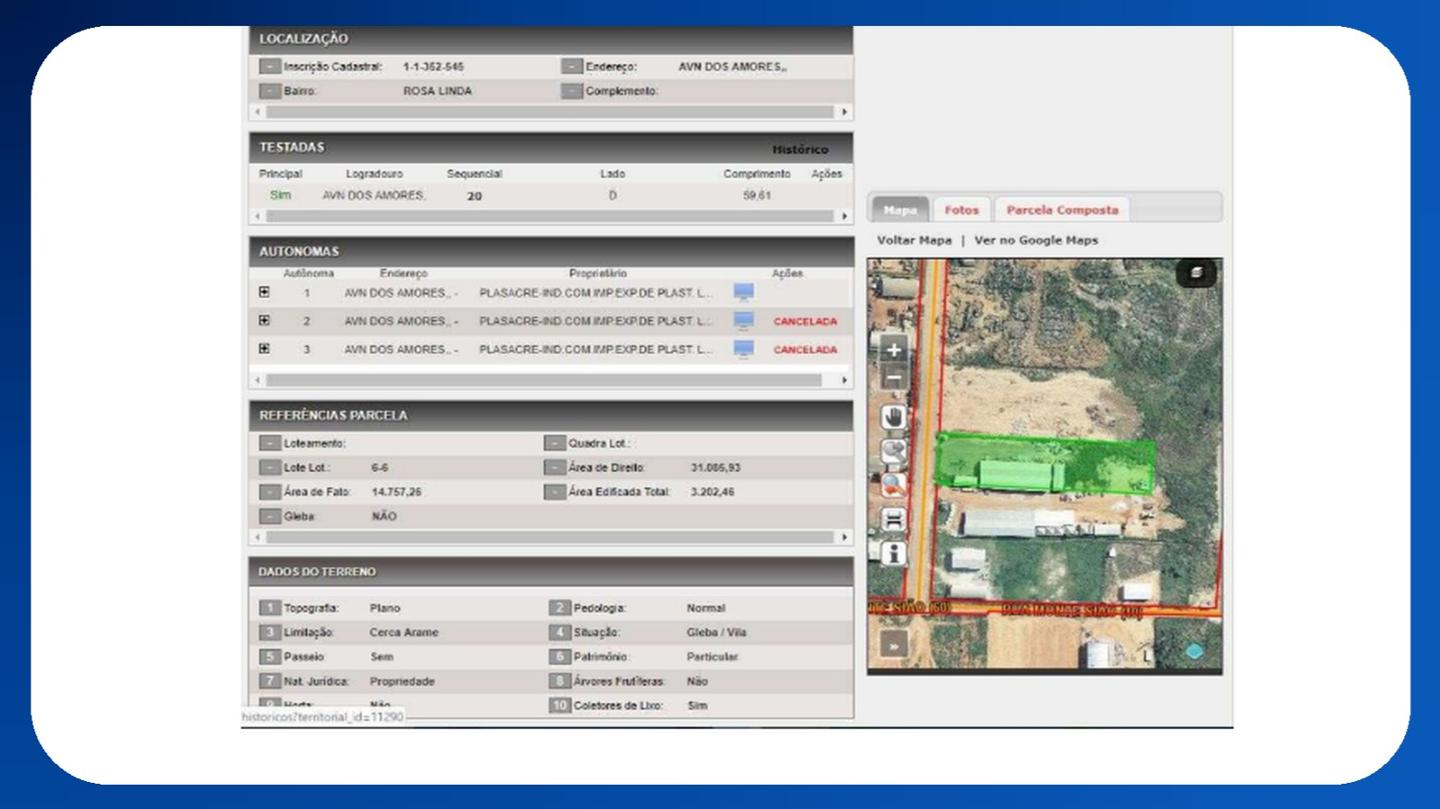
Task: Click monitor icon for Autônoma 1 row
Action: pyautogui.click(x=744, y=293)
